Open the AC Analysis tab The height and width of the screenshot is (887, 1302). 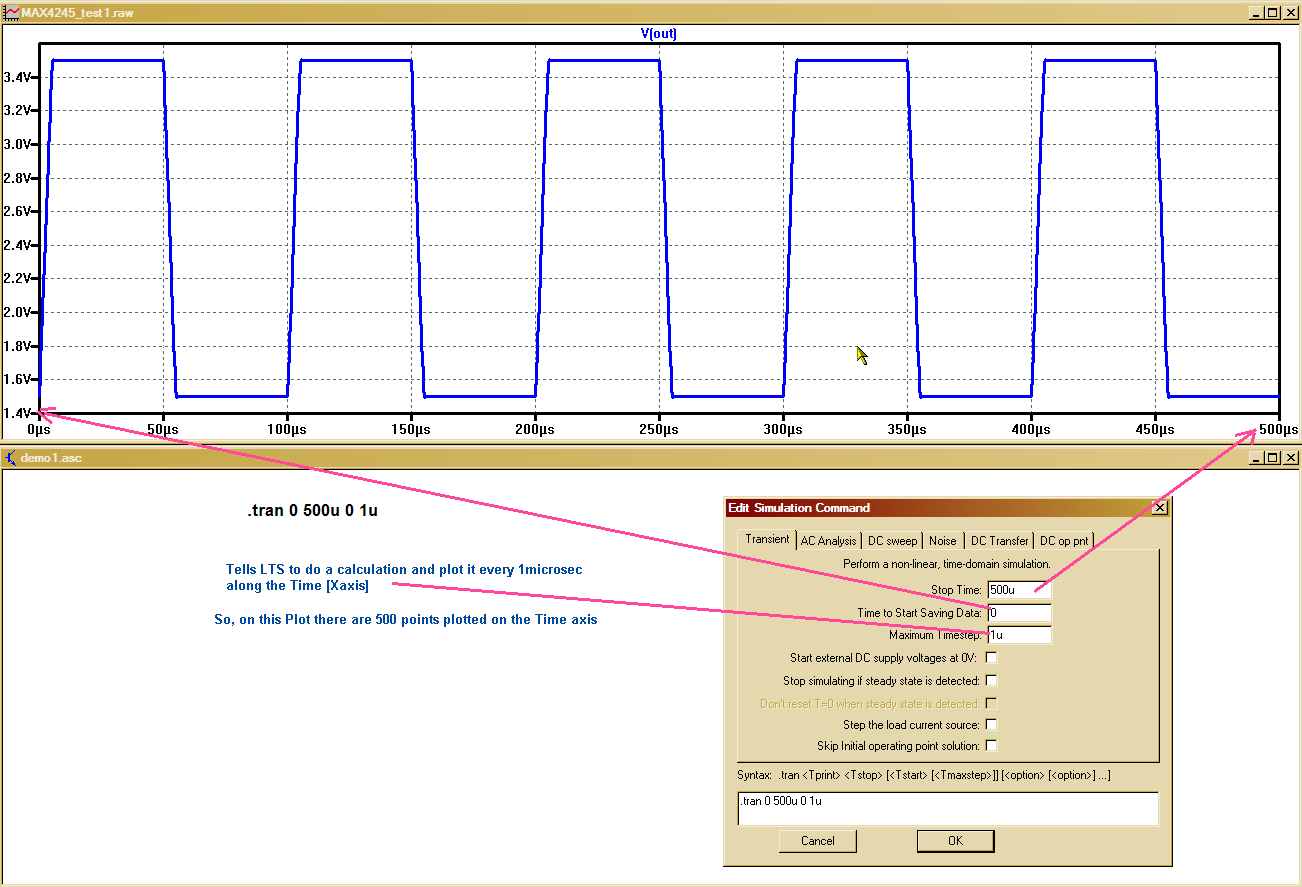point(828,541)
